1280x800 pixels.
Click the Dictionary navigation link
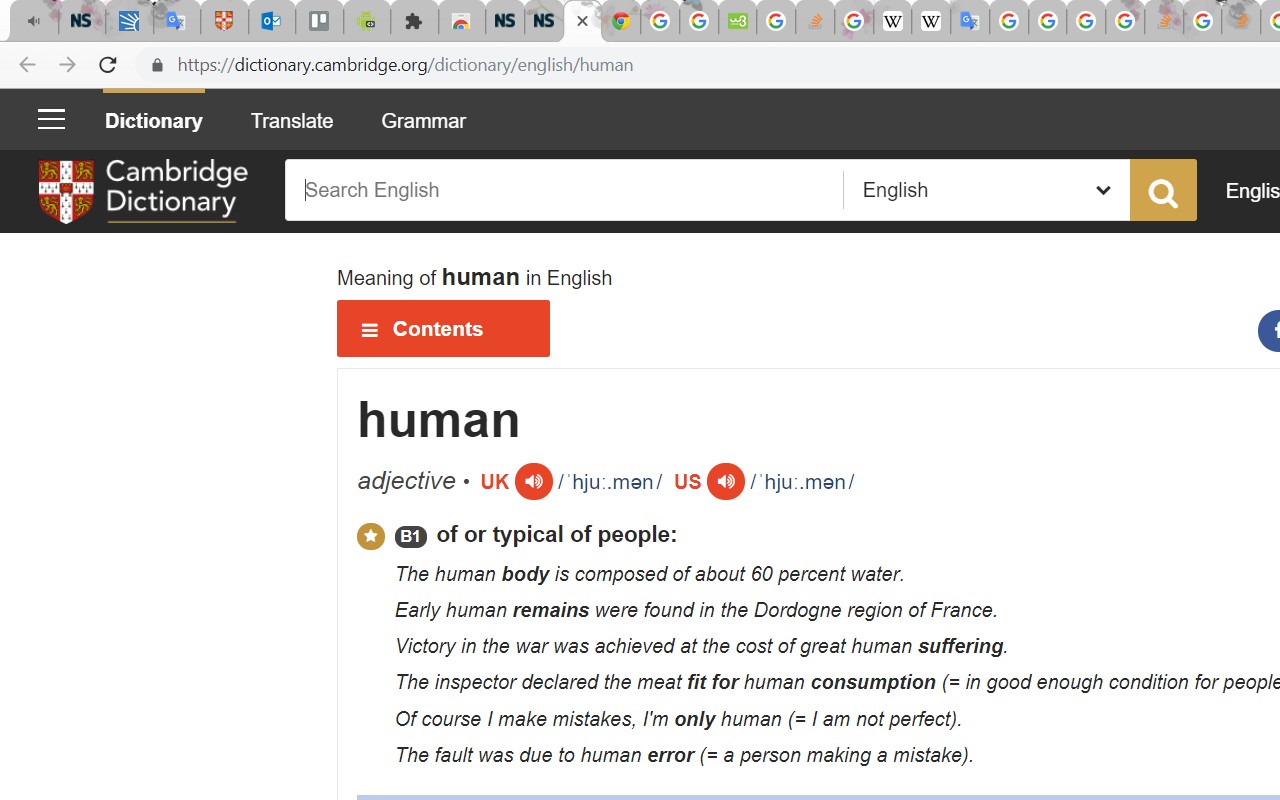(153, 120)
